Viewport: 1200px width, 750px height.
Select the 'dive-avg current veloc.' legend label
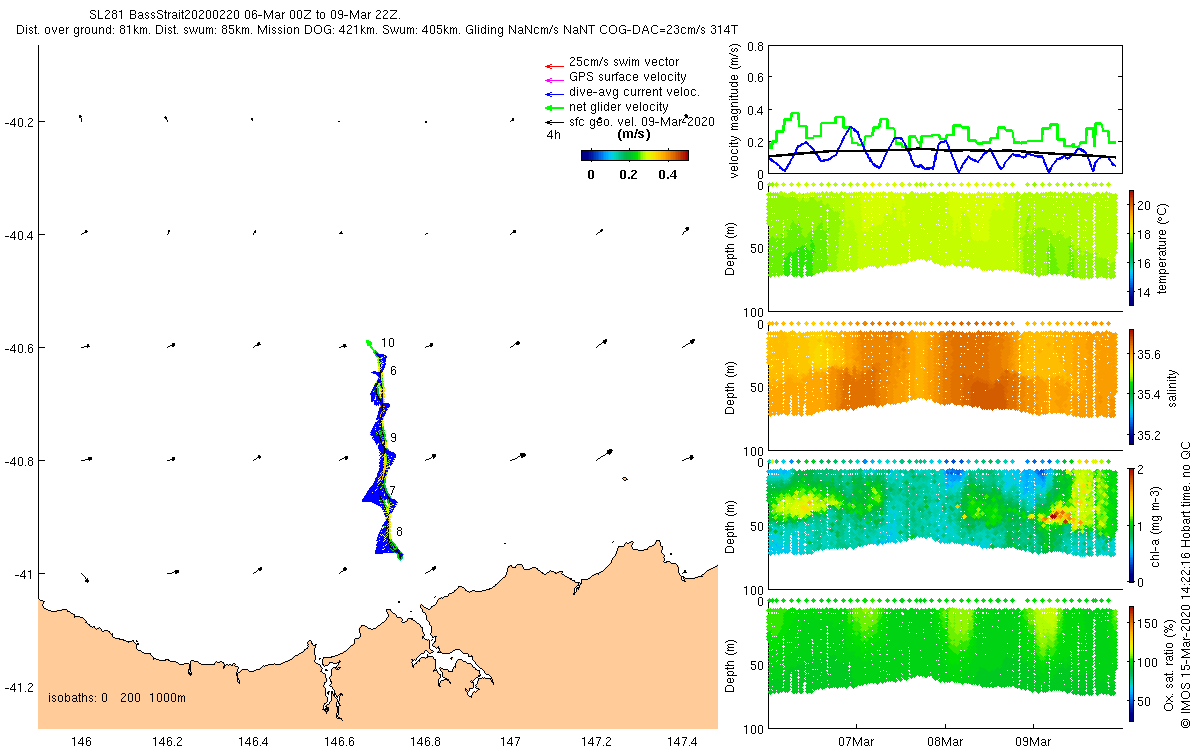634,92
